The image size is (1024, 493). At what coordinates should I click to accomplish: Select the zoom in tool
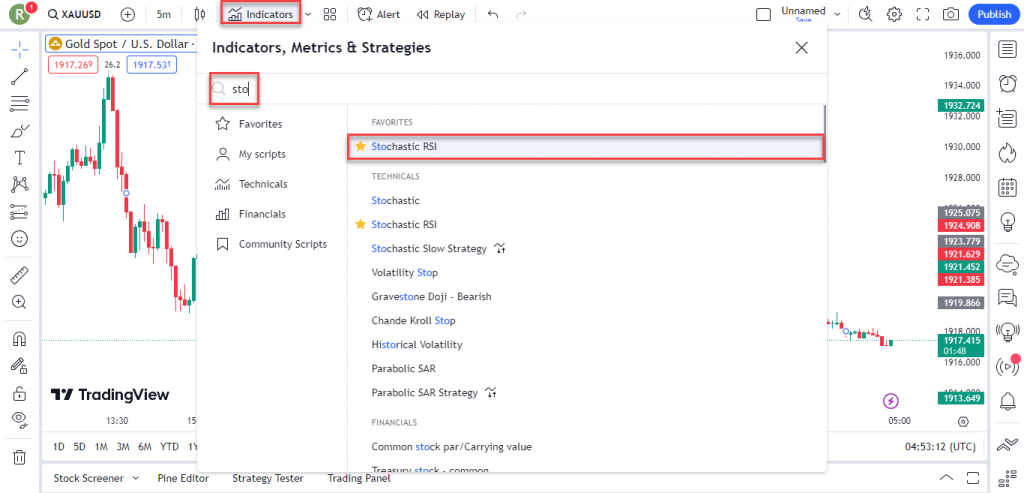20,302
